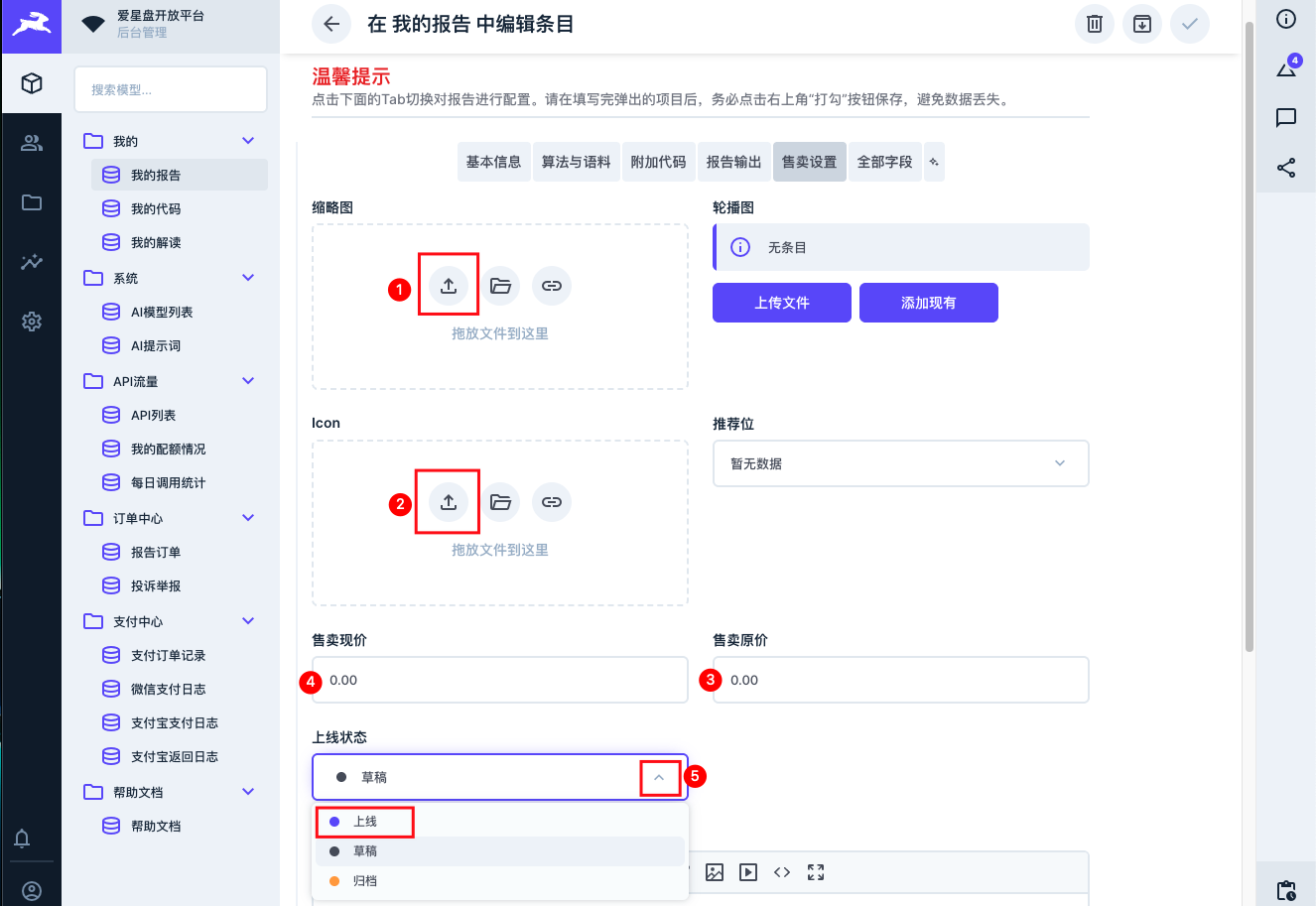
Task: Collapse the 订单中心 folder
Action: click(x=248, y=518)
